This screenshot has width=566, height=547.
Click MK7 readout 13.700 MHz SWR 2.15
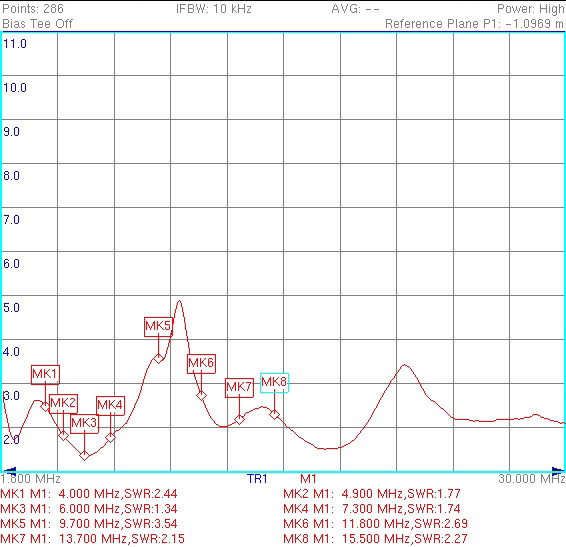pyautogui.click(x=92, y=539)
